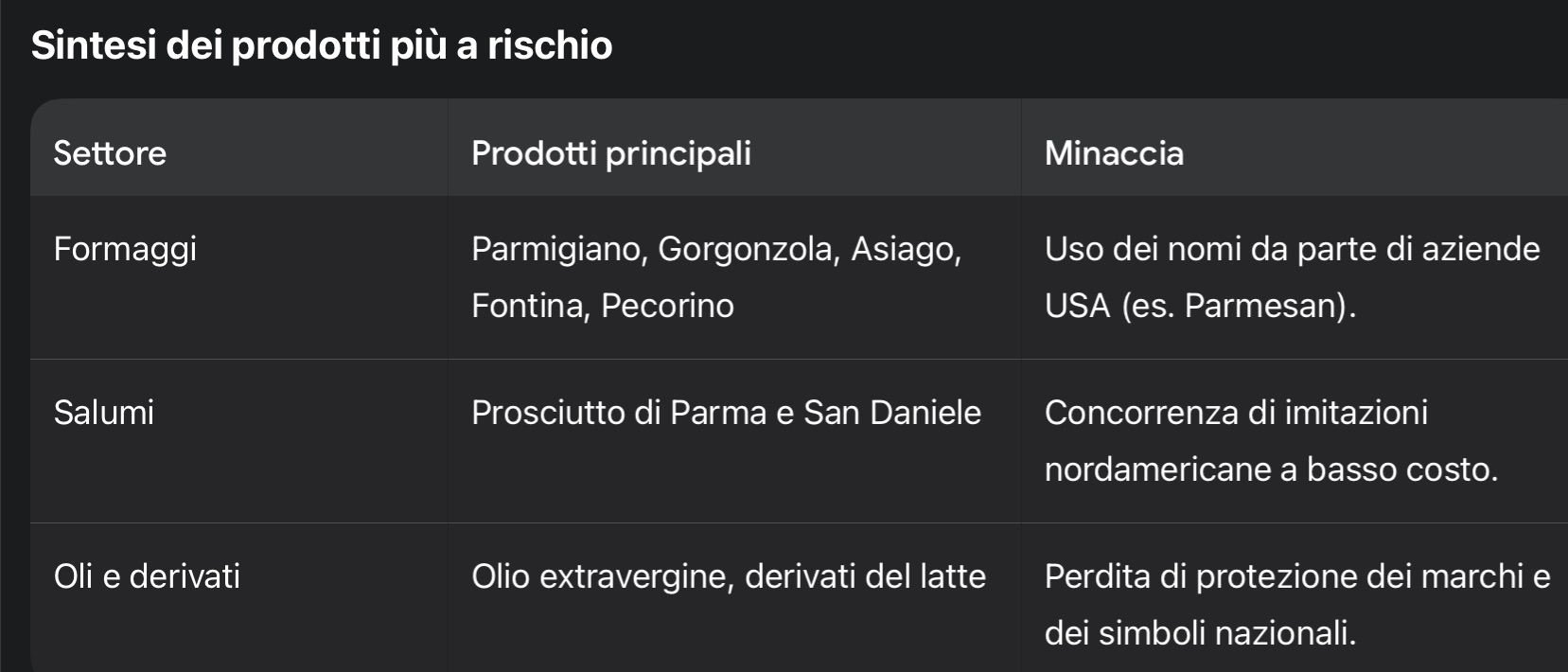This screenshot has width=1568, height=672.
Task: Click the Settore column header
Action: (x=110, y=153)
